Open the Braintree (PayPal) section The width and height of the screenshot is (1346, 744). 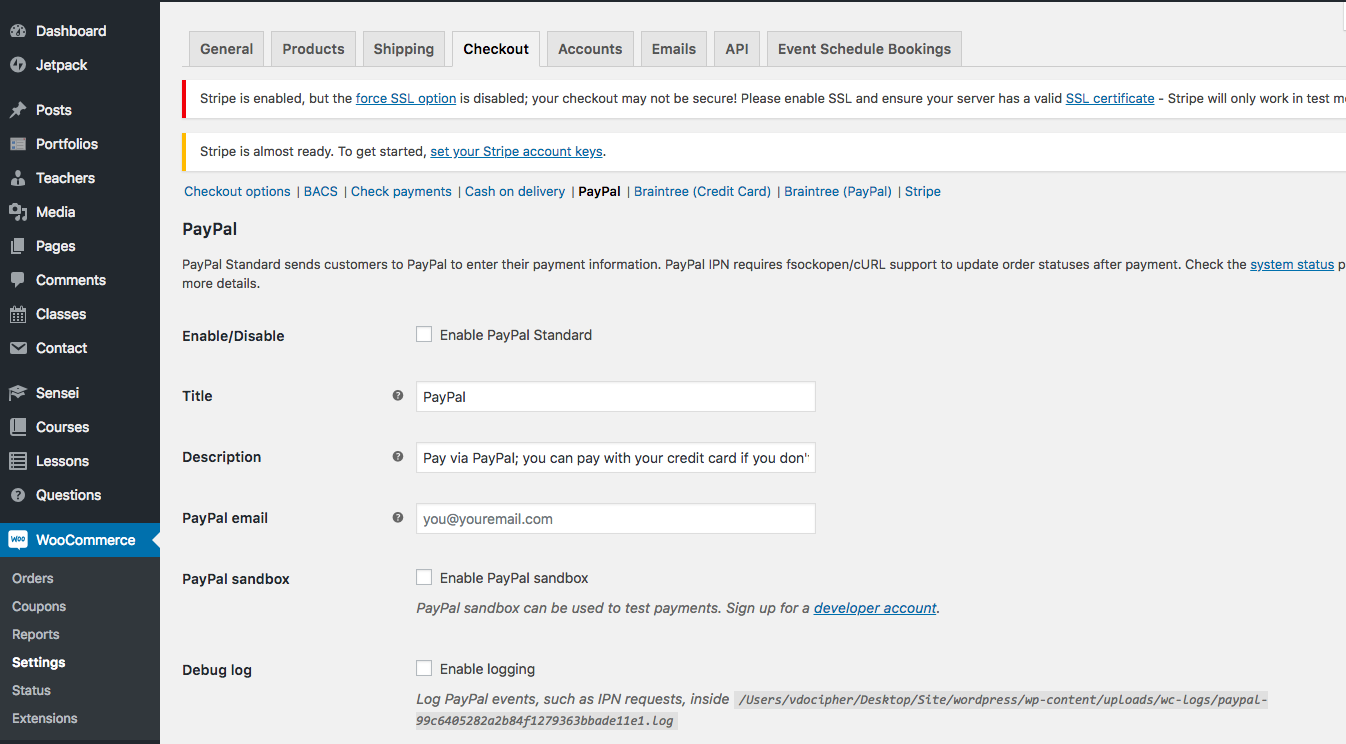pyautogui.click(x=838, y=192)
